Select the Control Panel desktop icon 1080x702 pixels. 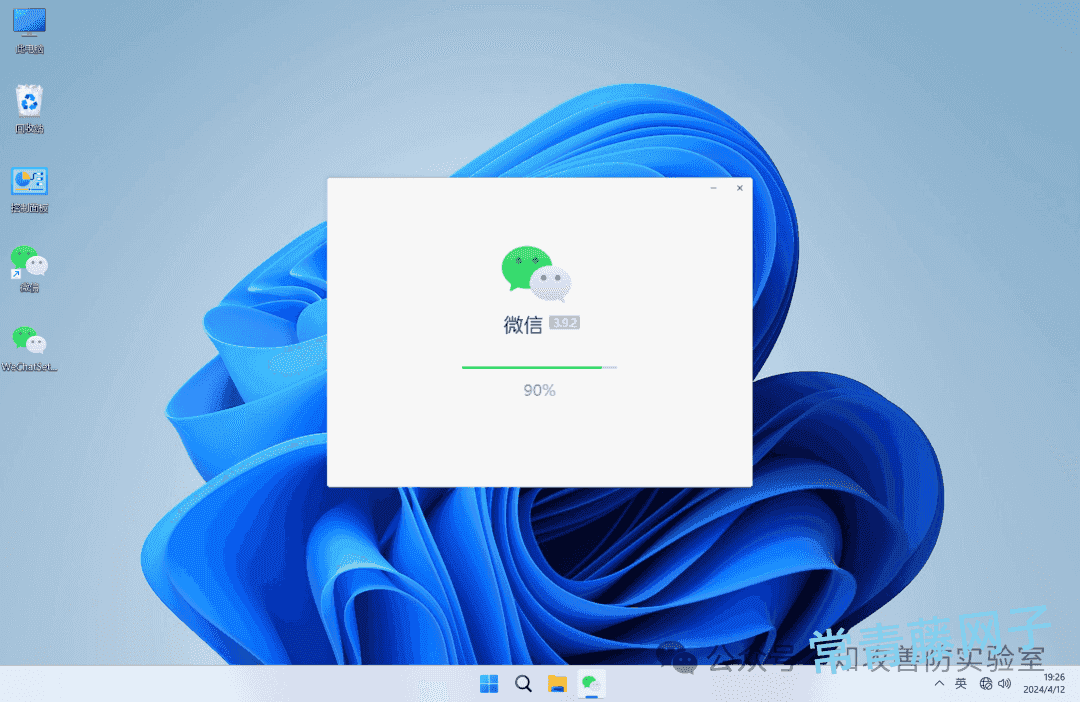coord(29,189)
